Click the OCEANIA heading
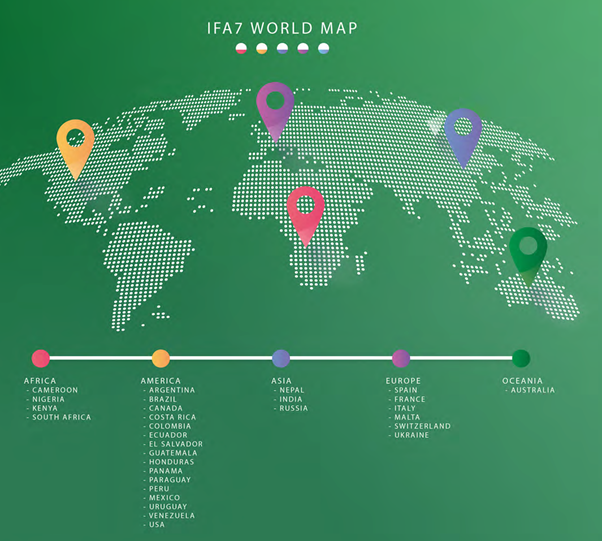This screenshot has height=541, width=602. [x=522, y=381]
